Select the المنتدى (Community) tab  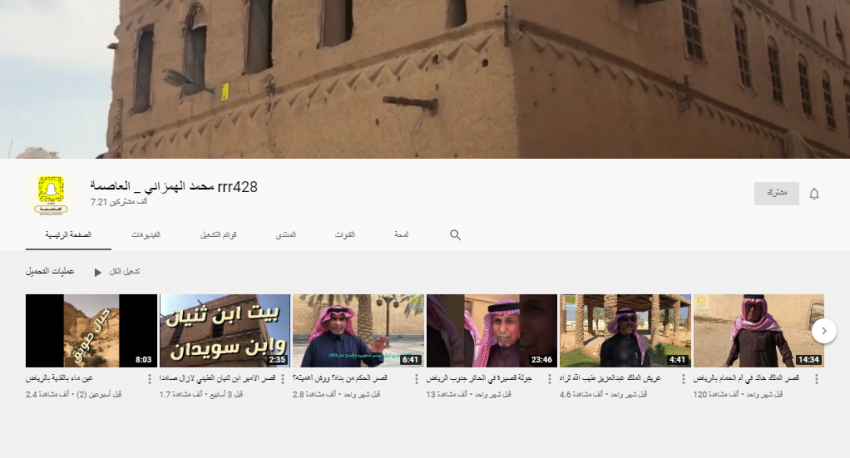pyautogui.click(x=285, y=235)
